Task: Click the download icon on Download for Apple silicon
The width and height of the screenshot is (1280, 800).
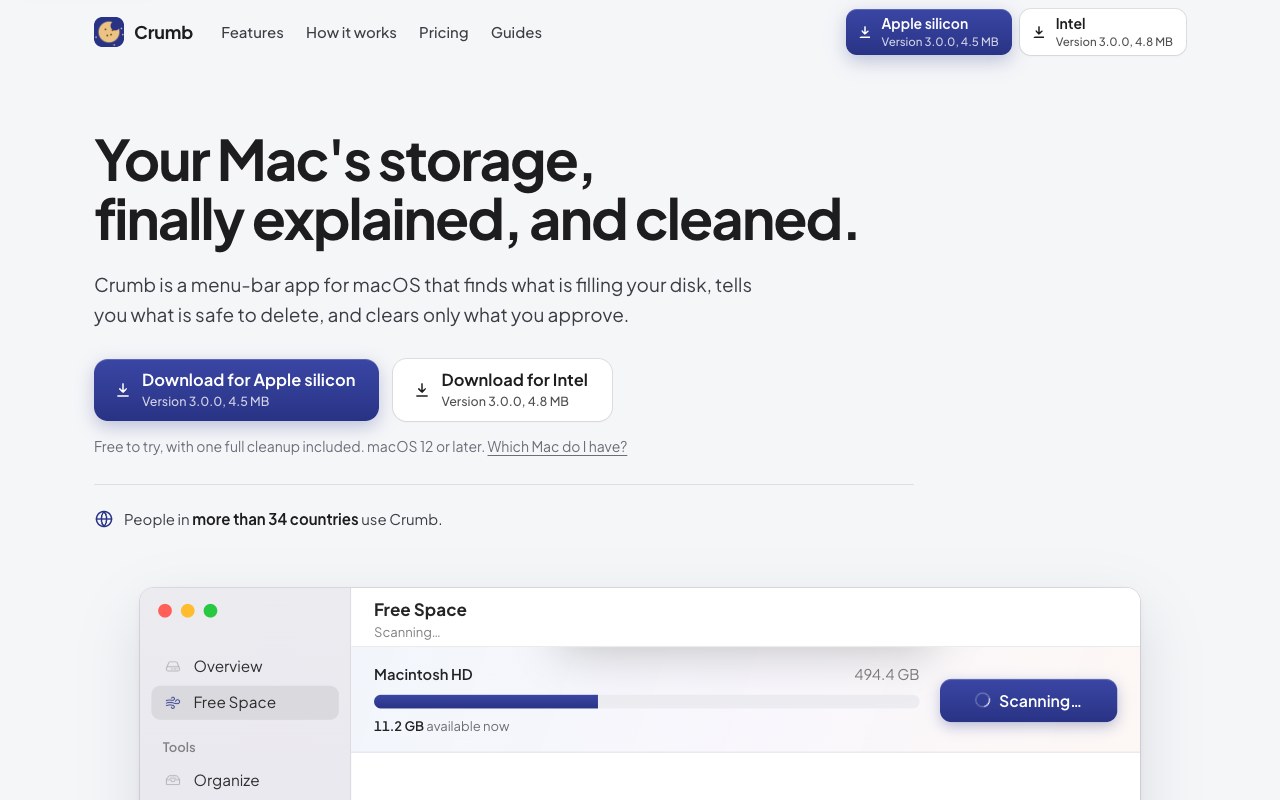Action: coord(123,390)
